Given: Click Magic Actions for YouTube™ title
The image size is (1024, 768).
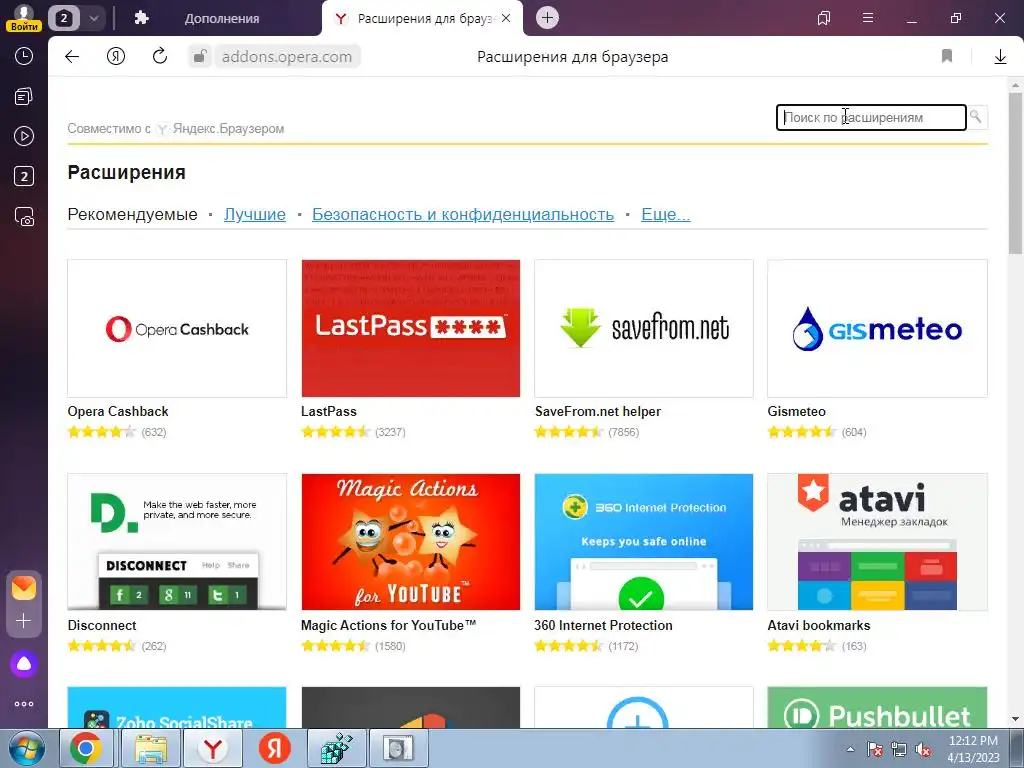Looking at the screenshot, I should (x=389, y=626).
